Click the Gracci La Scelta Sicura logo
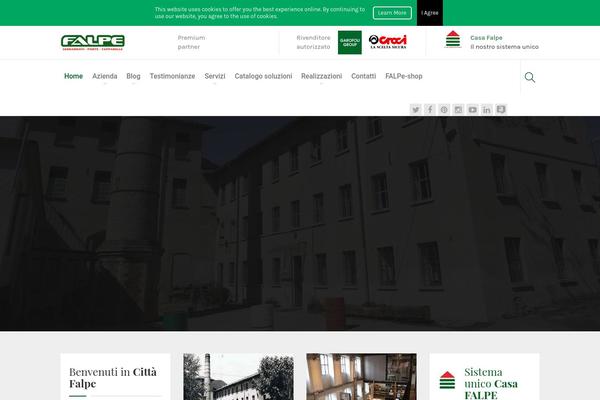The height and width of the screenshot is (400, 600). coord(388,42)
